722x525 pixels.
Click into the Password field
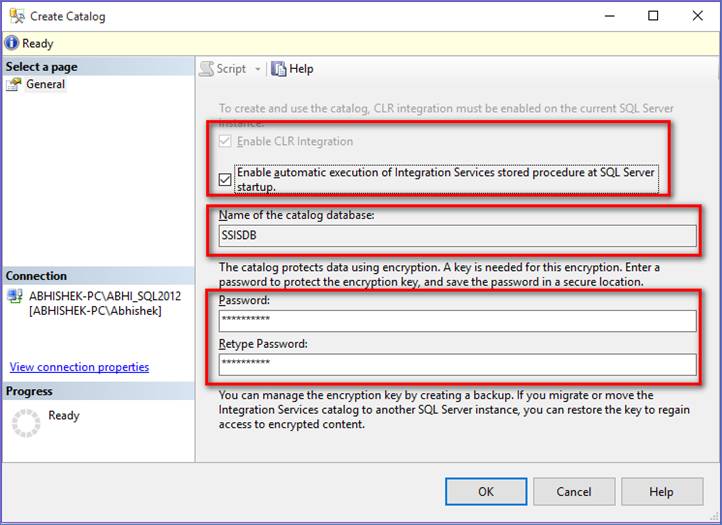pos(457,321)
